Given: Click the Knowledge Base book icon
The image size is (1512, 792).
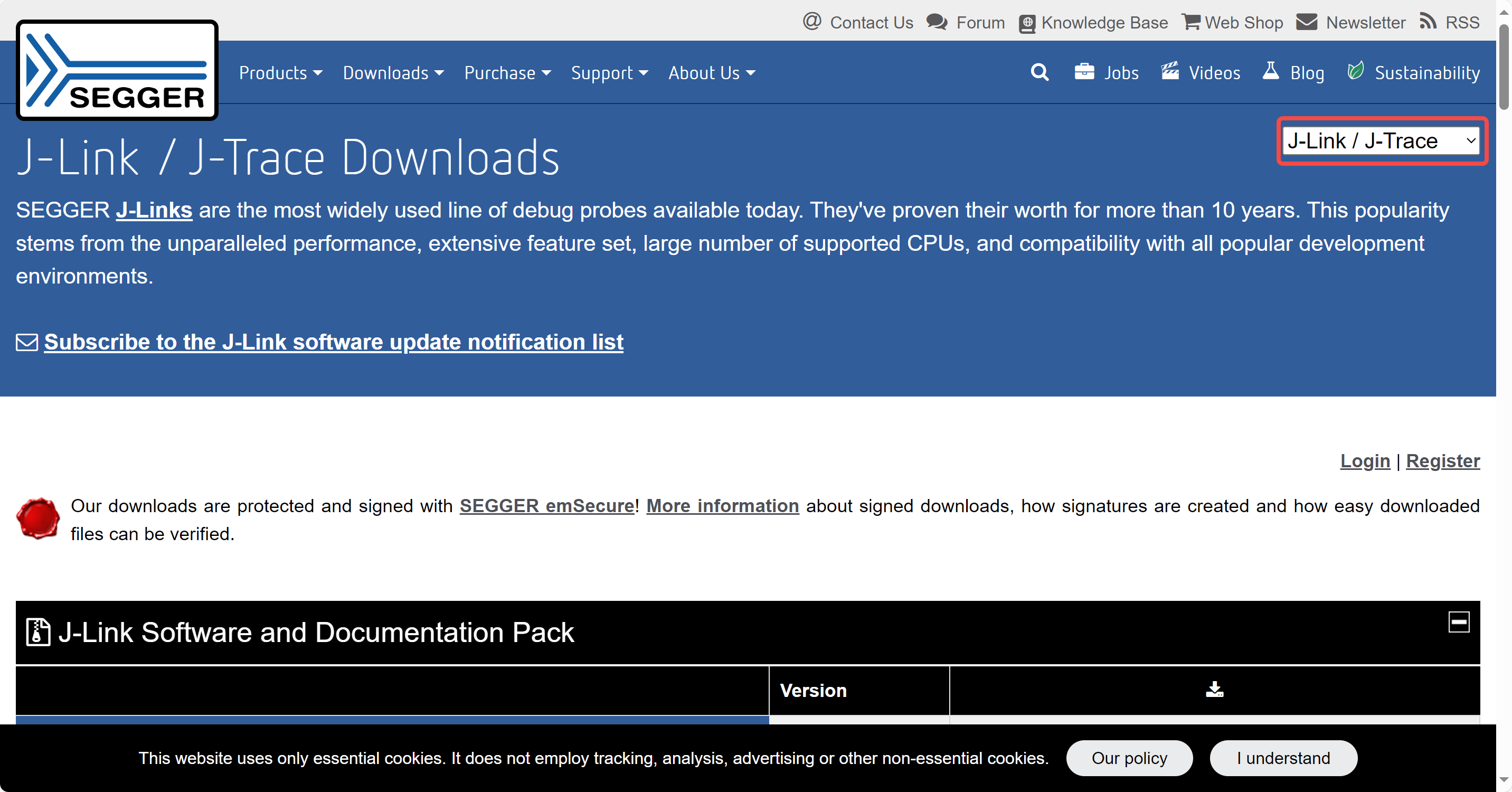Looking at the screenshot, I should coord(1027,23).
